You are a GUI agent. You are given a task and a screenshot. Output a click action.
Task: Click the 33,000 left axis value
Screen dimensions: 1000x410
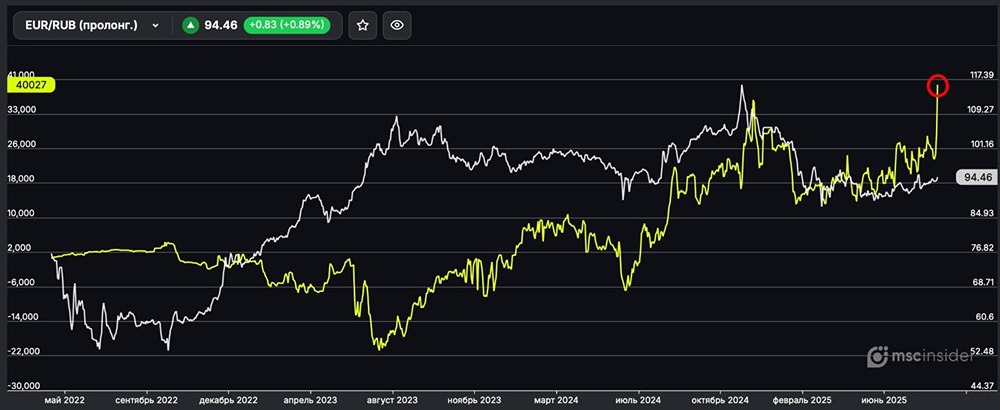click(20, 110)
